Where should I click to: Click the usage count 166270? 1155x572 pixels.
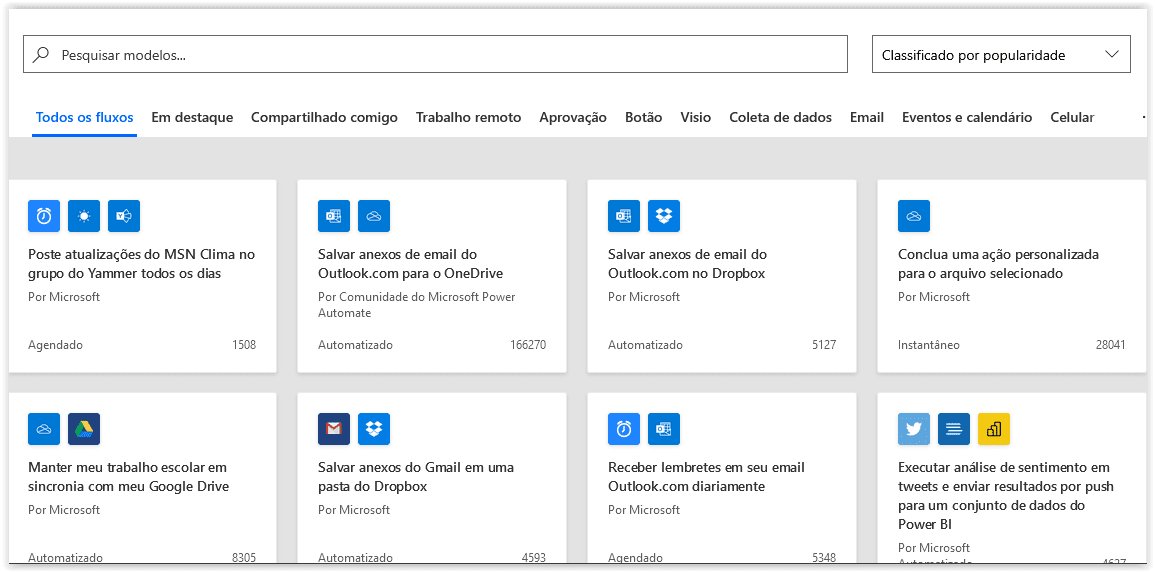pos(528,345)
